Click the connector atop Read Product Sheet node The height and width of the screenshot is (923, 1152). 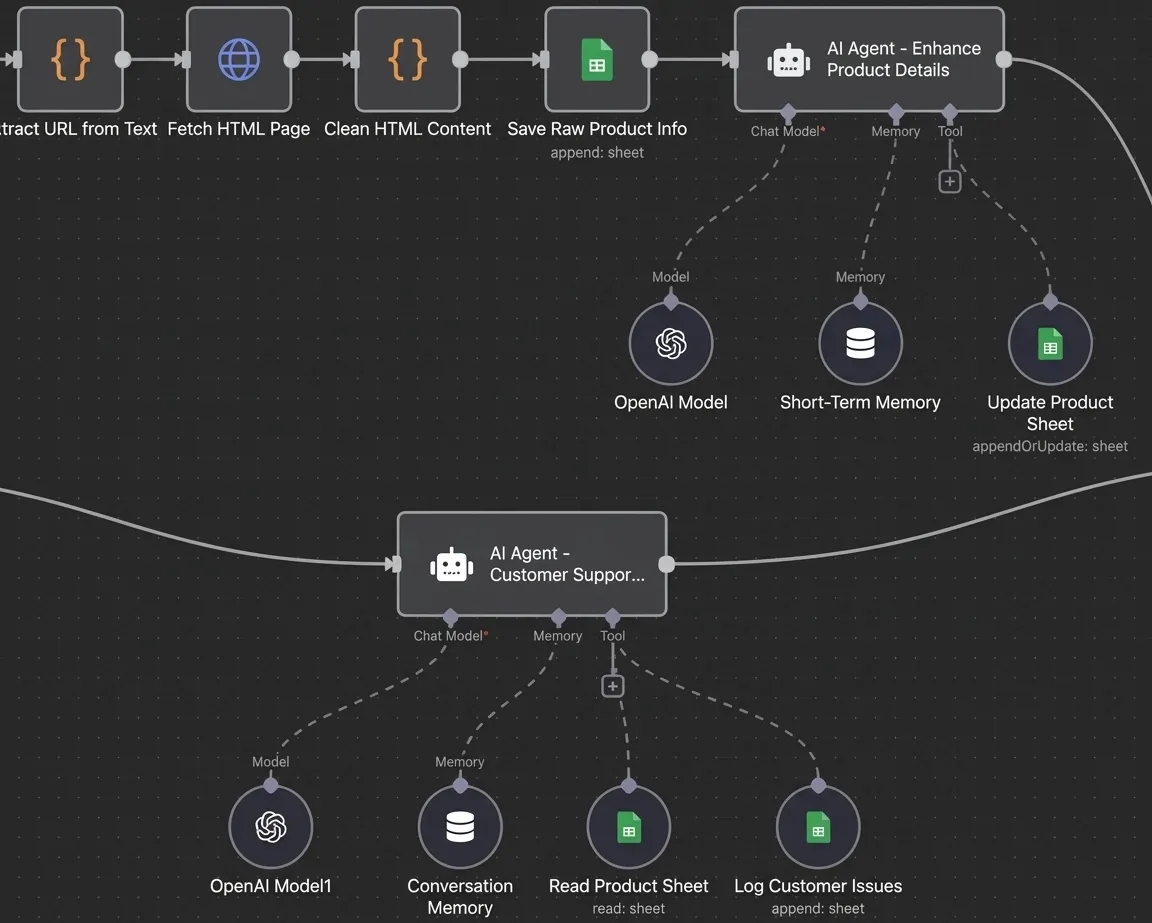[x=628, y=785]
